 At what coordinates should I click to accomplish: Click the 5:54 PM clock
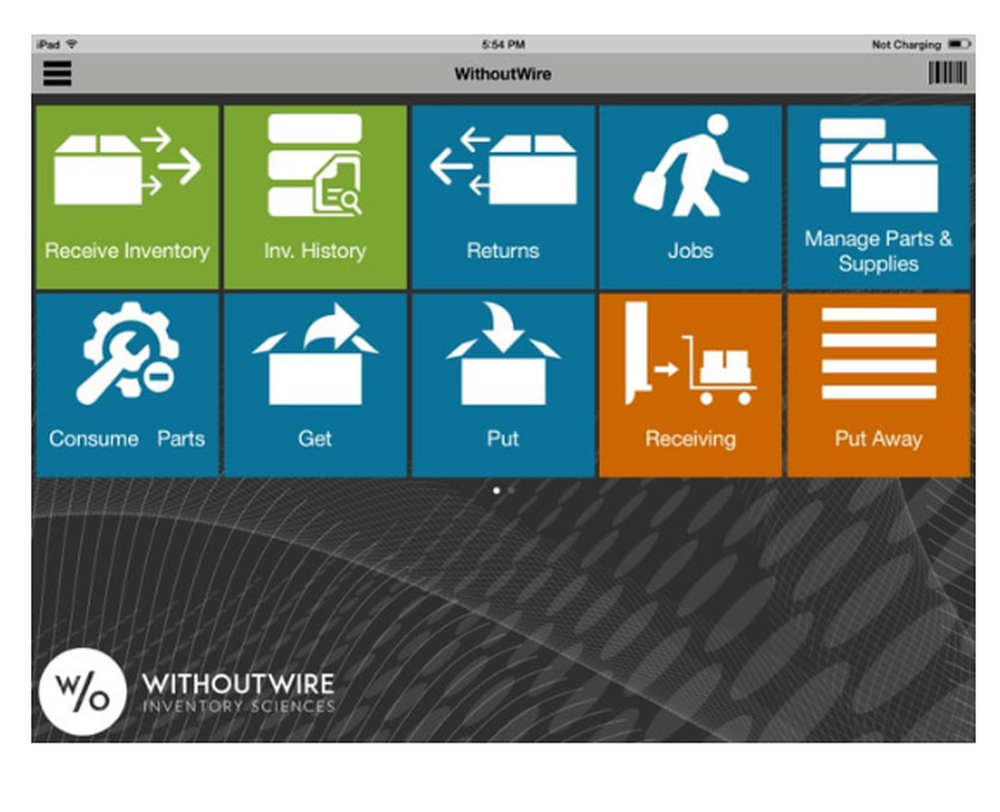coord(503,44)
